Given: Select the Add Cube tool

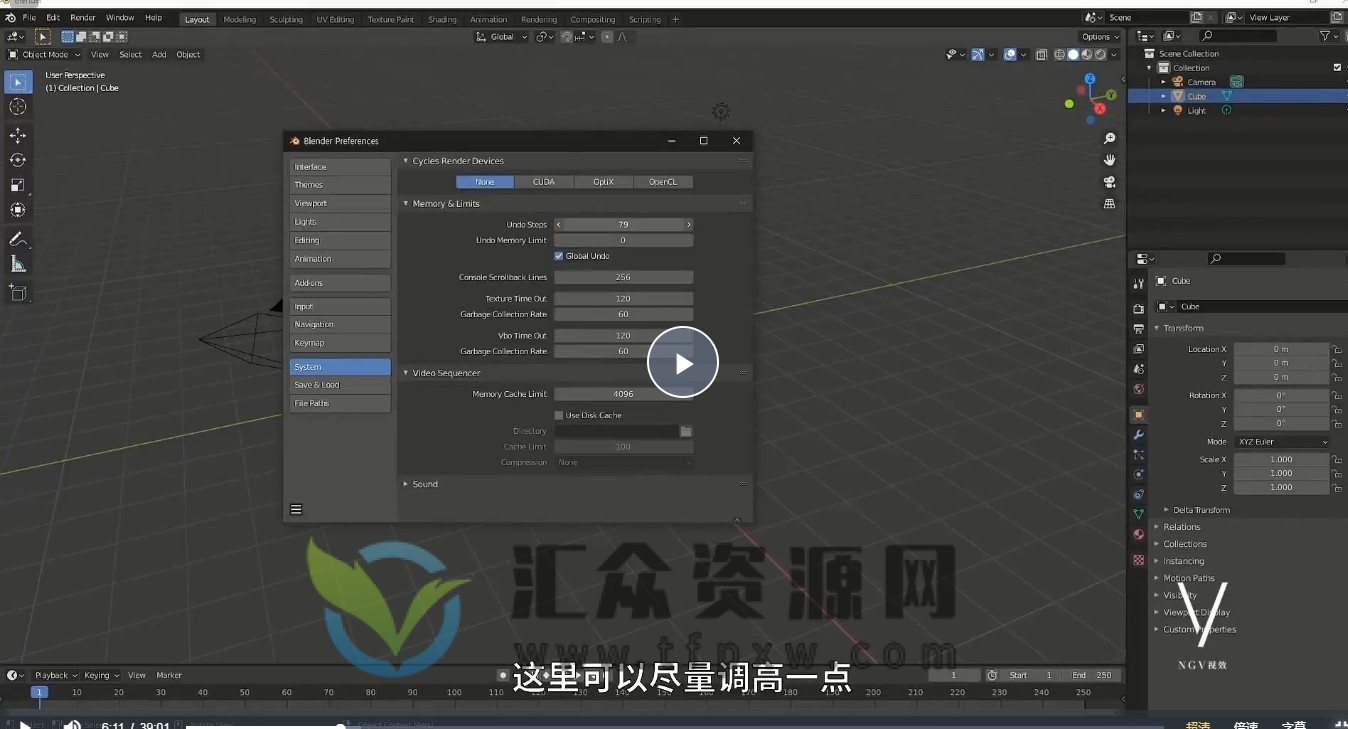Looking at the screenshot, I should click(17, 292).
